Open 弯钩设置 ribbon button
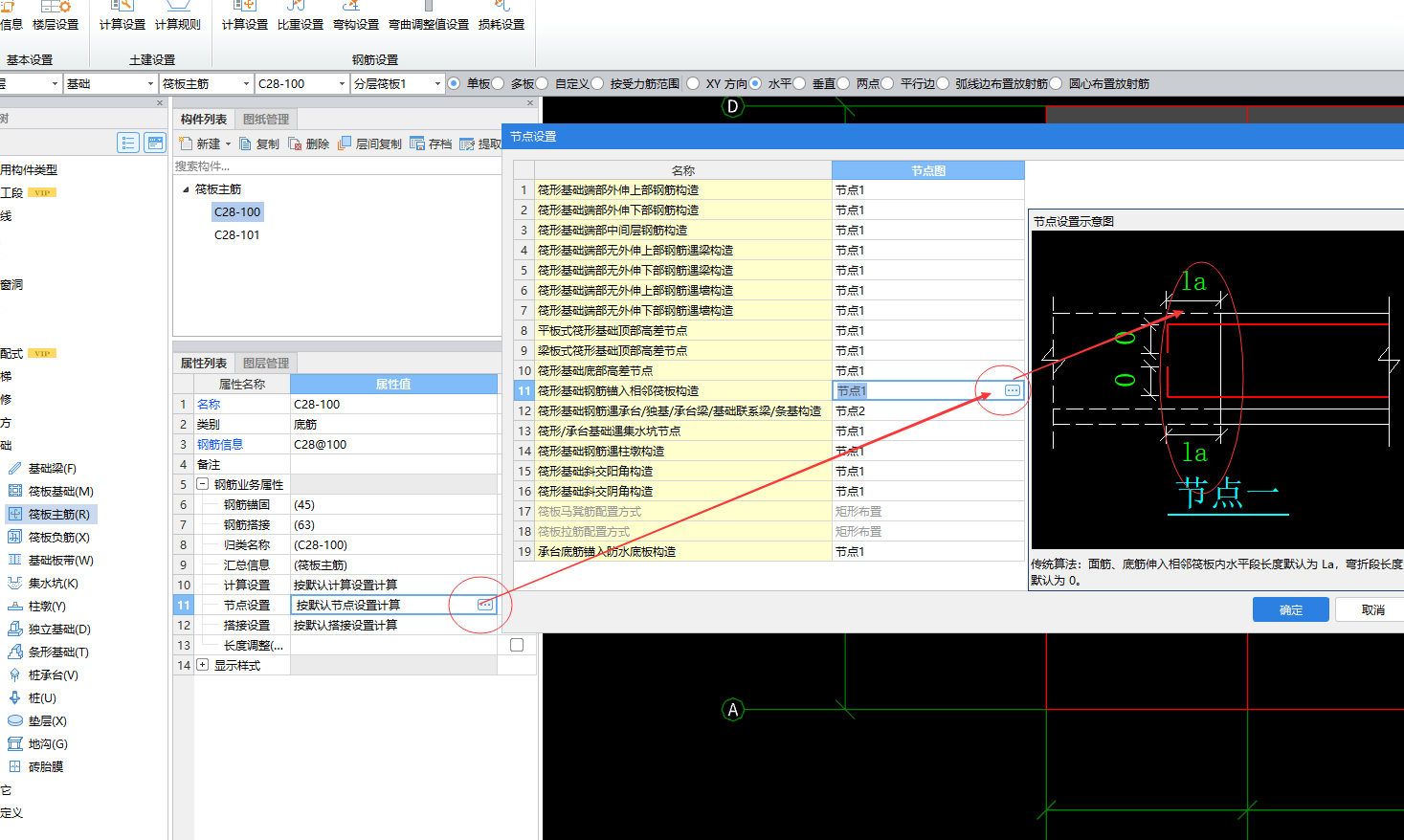The image size is (1404, 840). click(356, 16)
